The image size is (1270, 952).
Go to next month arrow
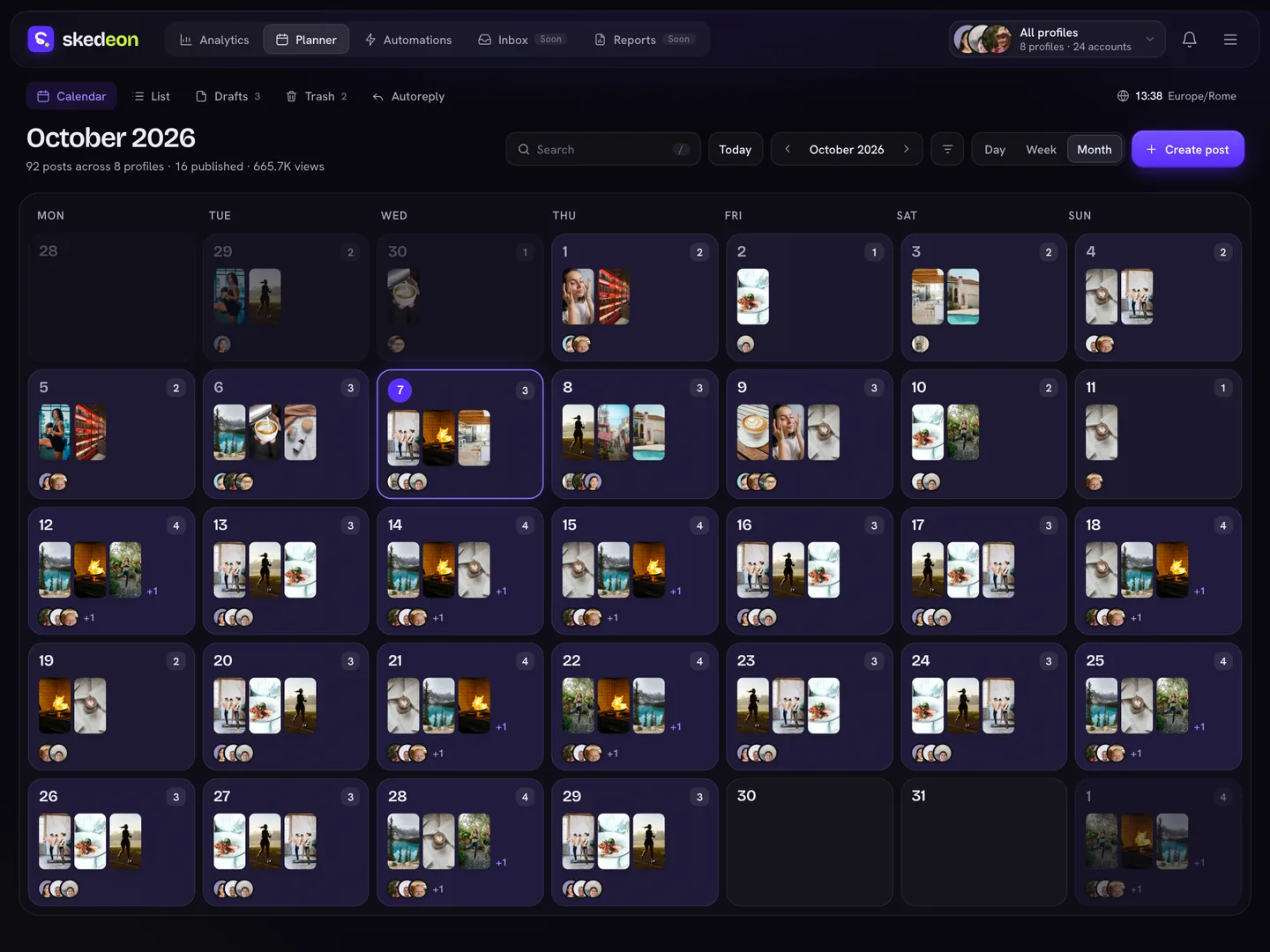[x=906, y=149]
